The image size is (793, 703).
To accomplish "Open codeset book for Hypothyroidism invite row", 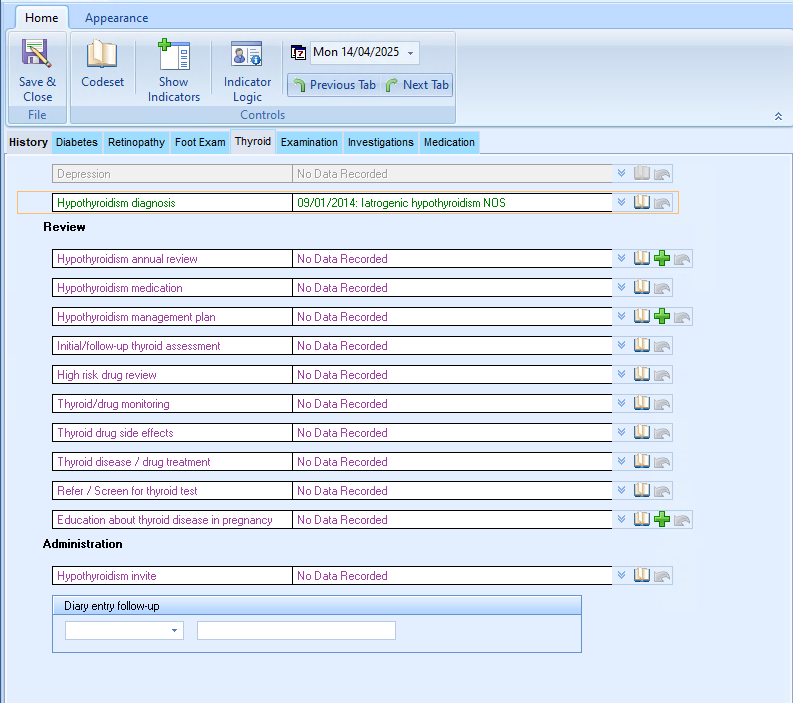I will pos(642,575).
